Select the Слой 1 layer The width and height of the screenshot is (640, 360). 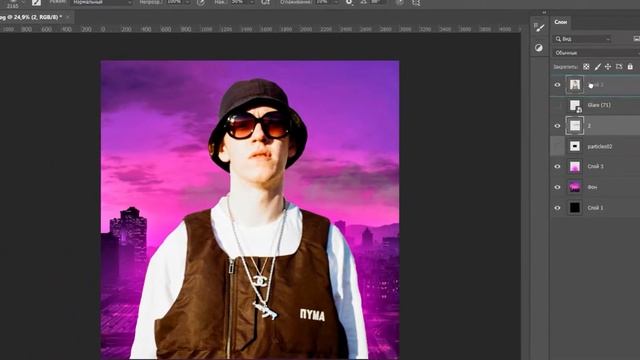(x=596, y=208)
